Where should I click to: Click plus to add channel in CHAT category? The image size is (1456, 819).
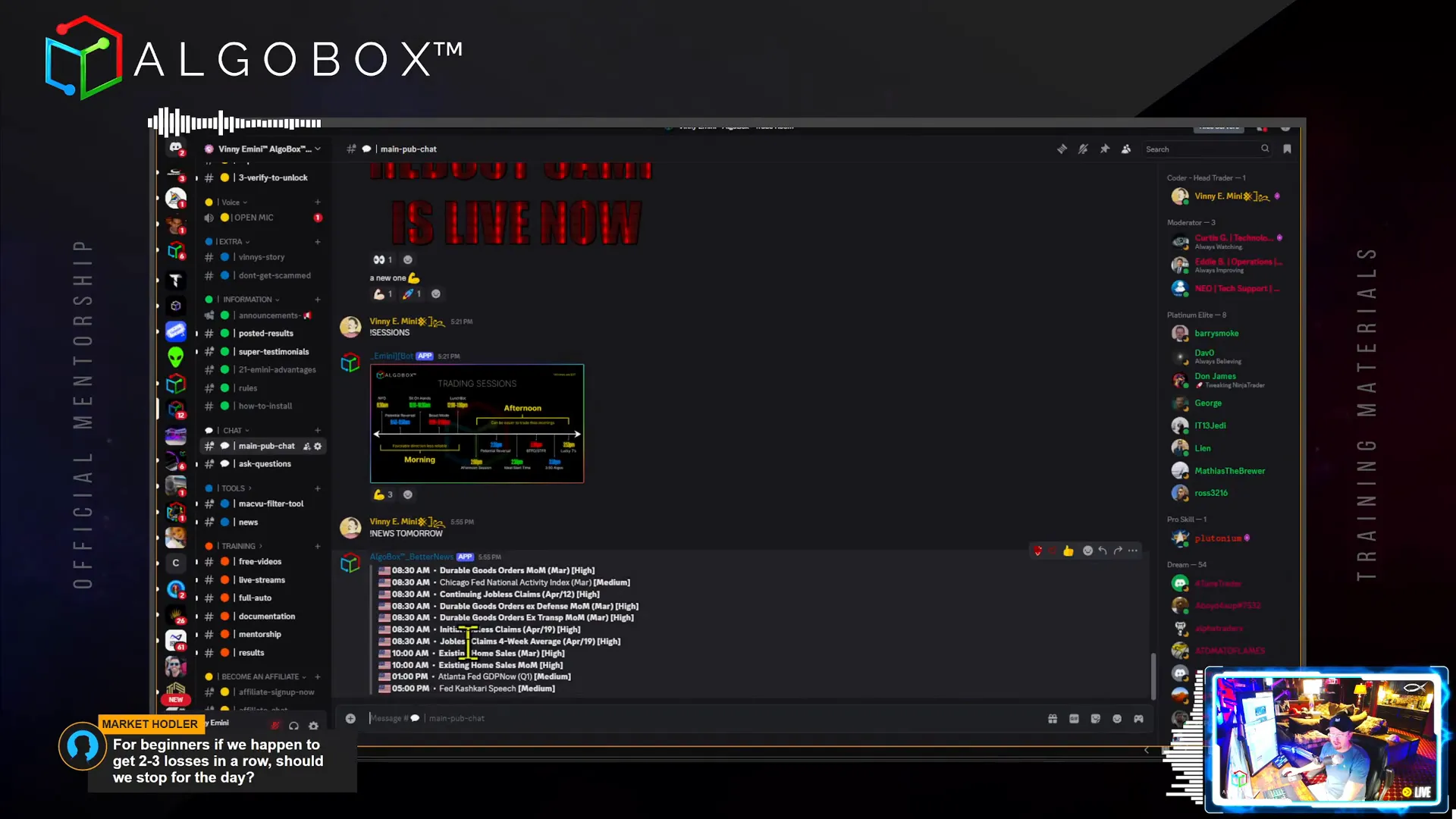(318, 431)
